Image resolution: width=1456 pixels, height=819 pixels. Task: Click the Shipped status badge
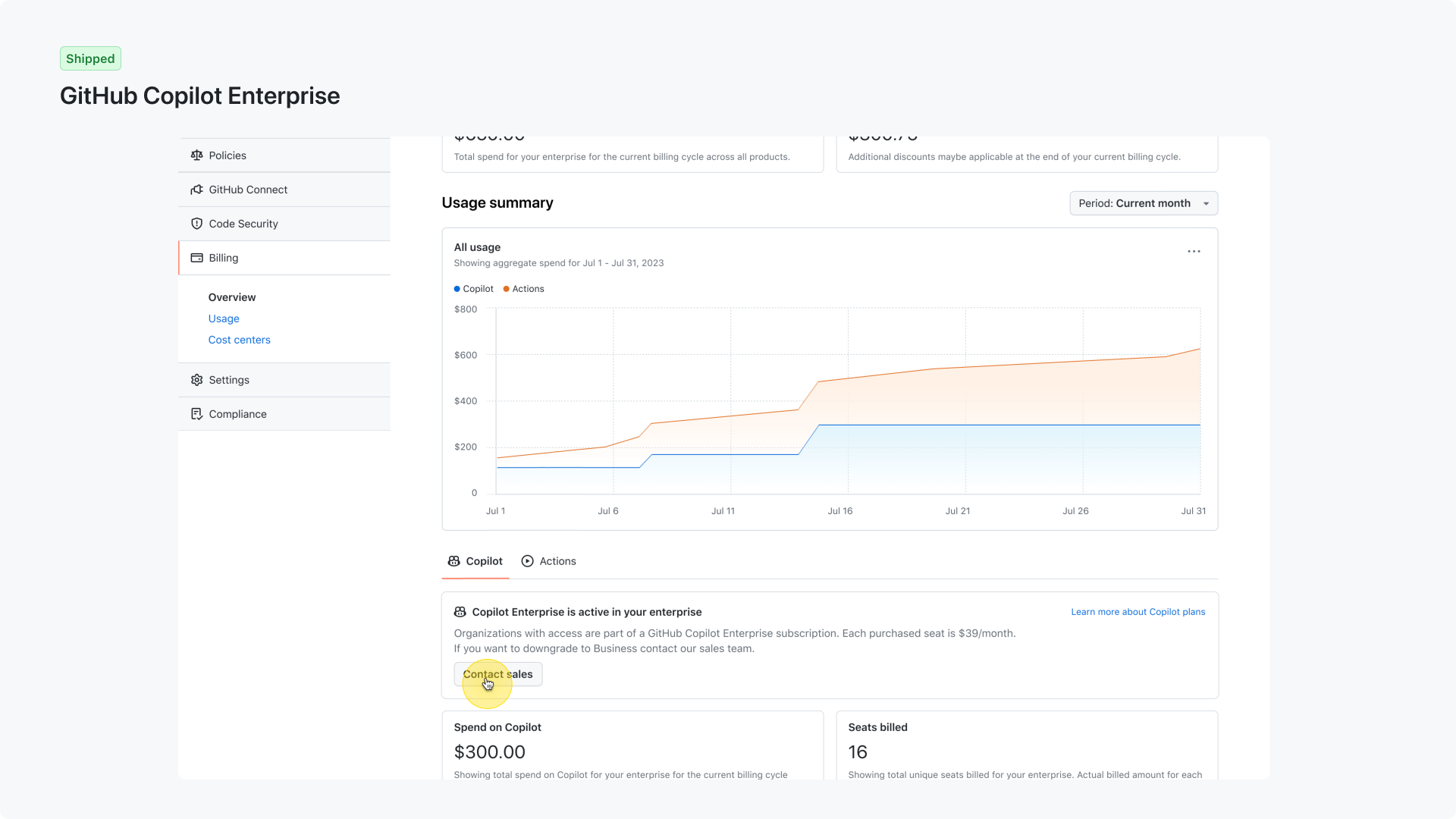(x=90, y=58)
